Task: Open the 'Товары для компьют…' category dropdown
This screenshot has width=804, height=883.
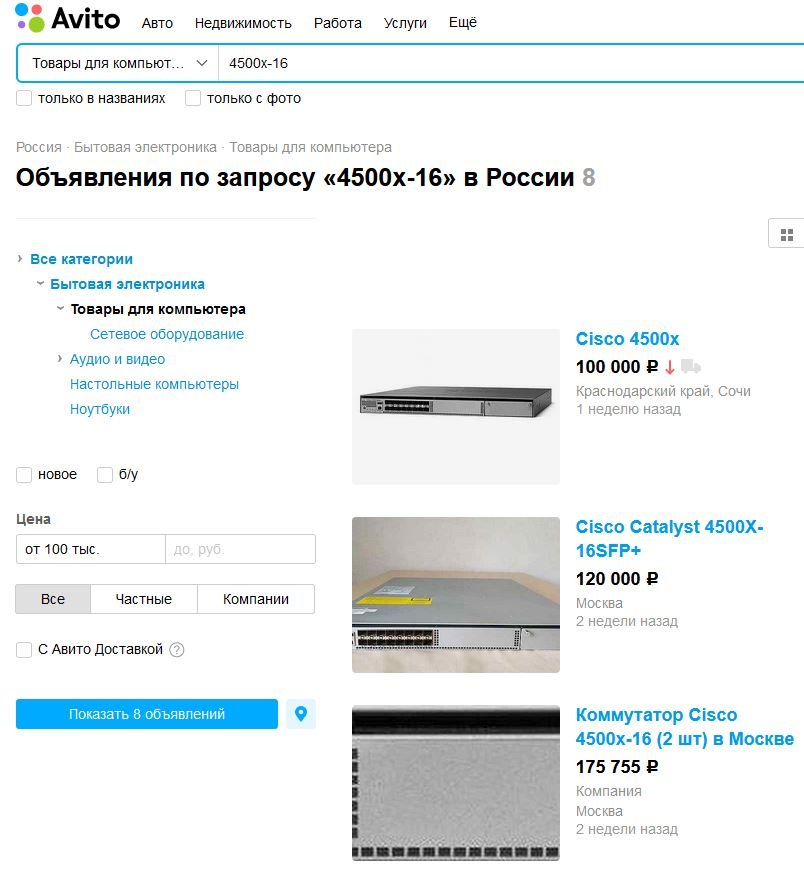Action: [118, 63]
